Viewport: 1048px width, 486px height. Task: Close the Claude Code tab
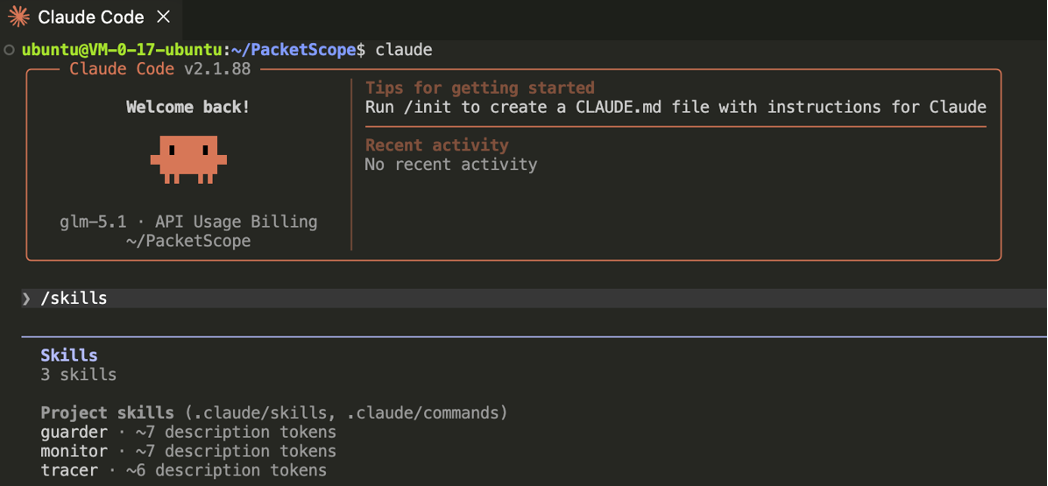163,17
